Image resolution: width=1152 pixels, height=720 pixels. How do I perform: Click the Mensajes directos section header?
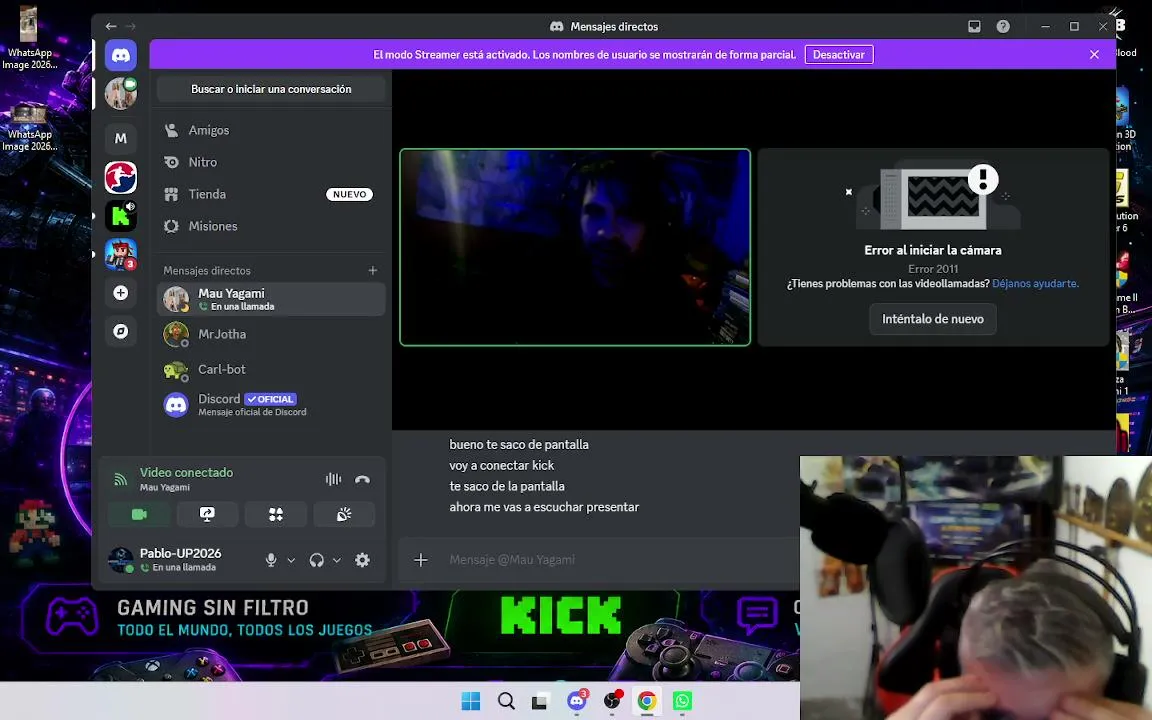pos(206,270)
